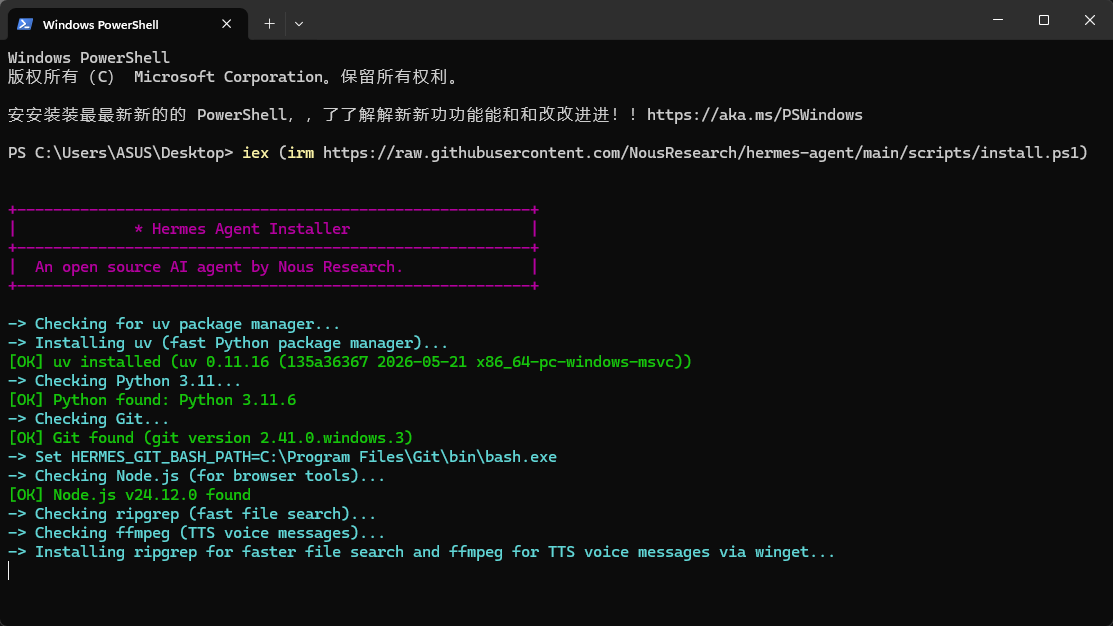
Task: Click 'Installing ripgrep for faster file search' line
Action: (x=422, y=552)
